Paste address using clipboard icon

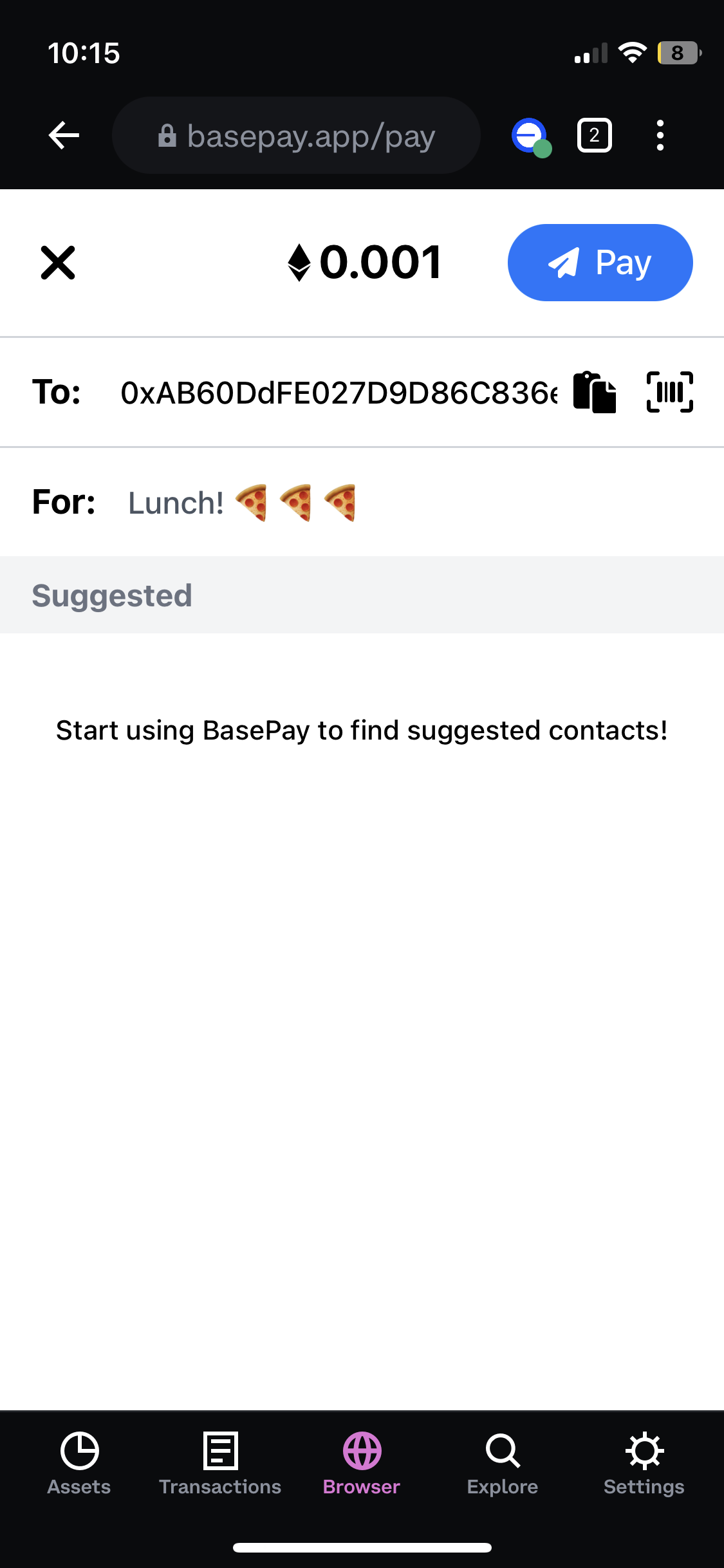tap(595, 392)
